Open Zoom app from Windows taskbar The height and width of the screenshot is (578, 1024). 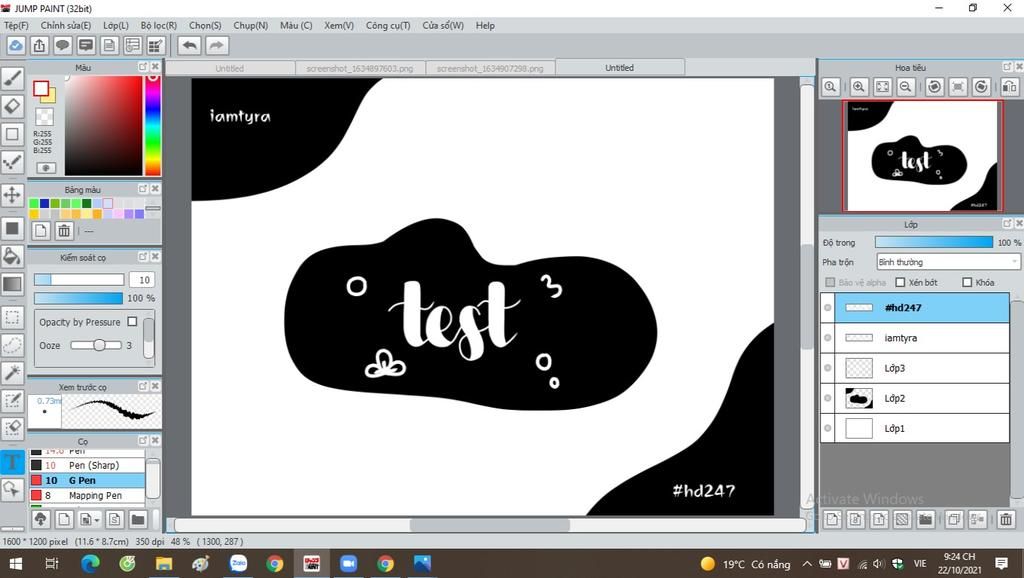click(348, 563)
